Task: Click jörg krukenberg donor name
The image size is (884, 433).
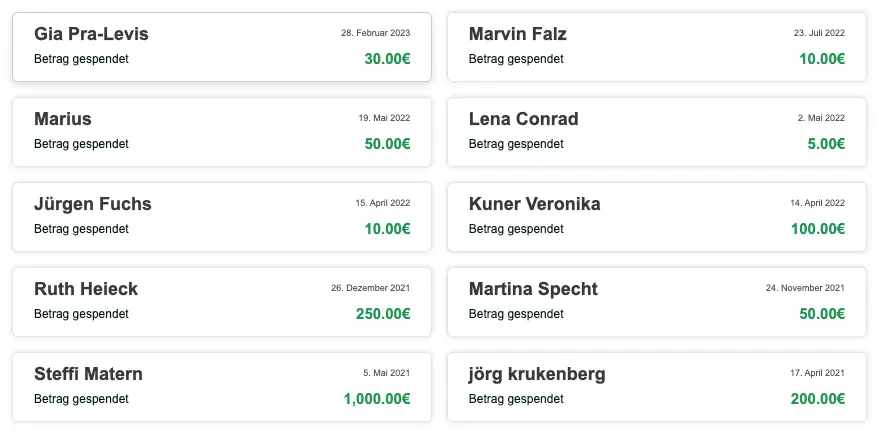Action: pos(537,374)
